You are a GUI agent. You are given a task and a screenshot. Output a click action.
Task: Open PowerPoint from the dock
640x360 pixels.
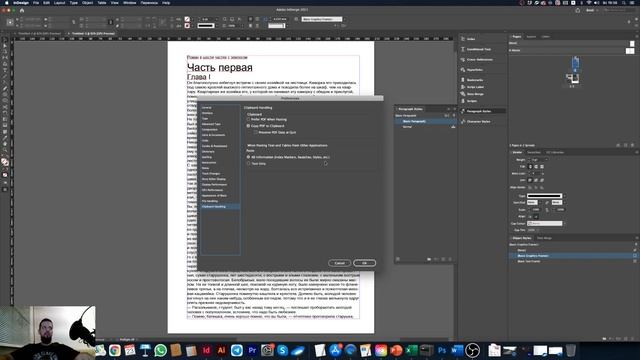click(396, 350)
